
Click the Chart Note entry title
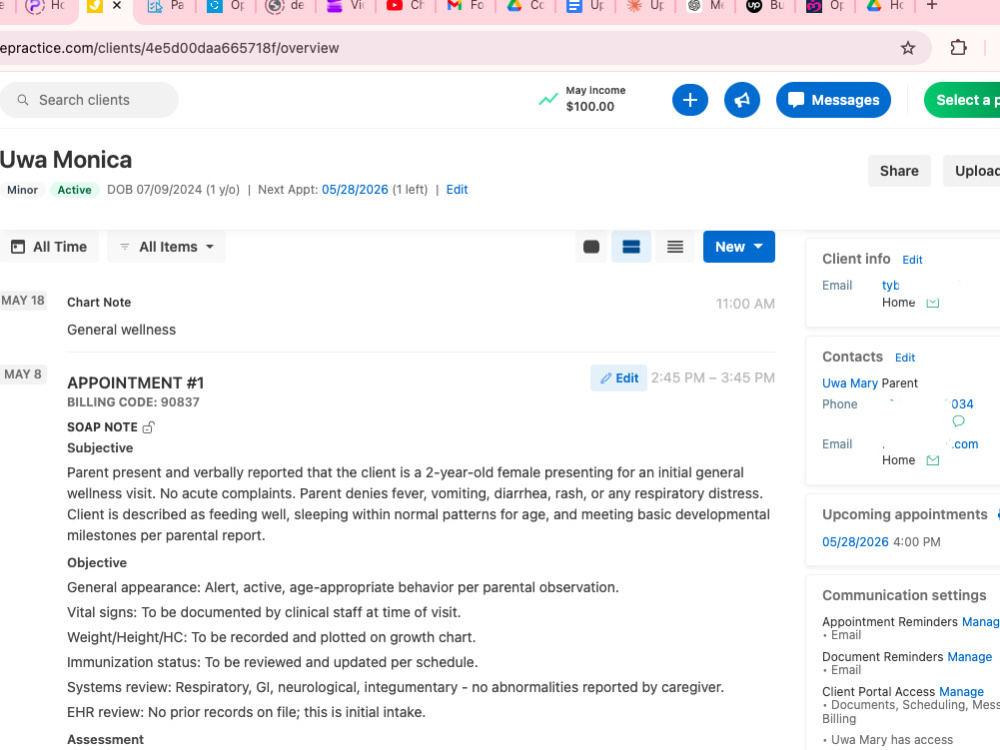[99, 302]
